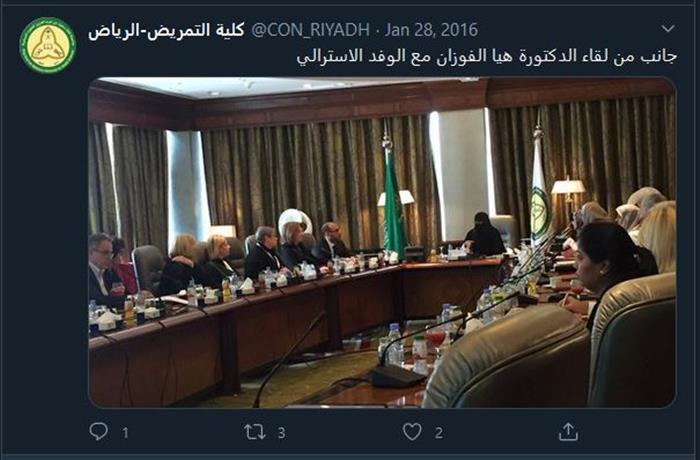Click the empty tweet area beside share icon
This screenshot has width=700, height=460.
pos(634,431)
